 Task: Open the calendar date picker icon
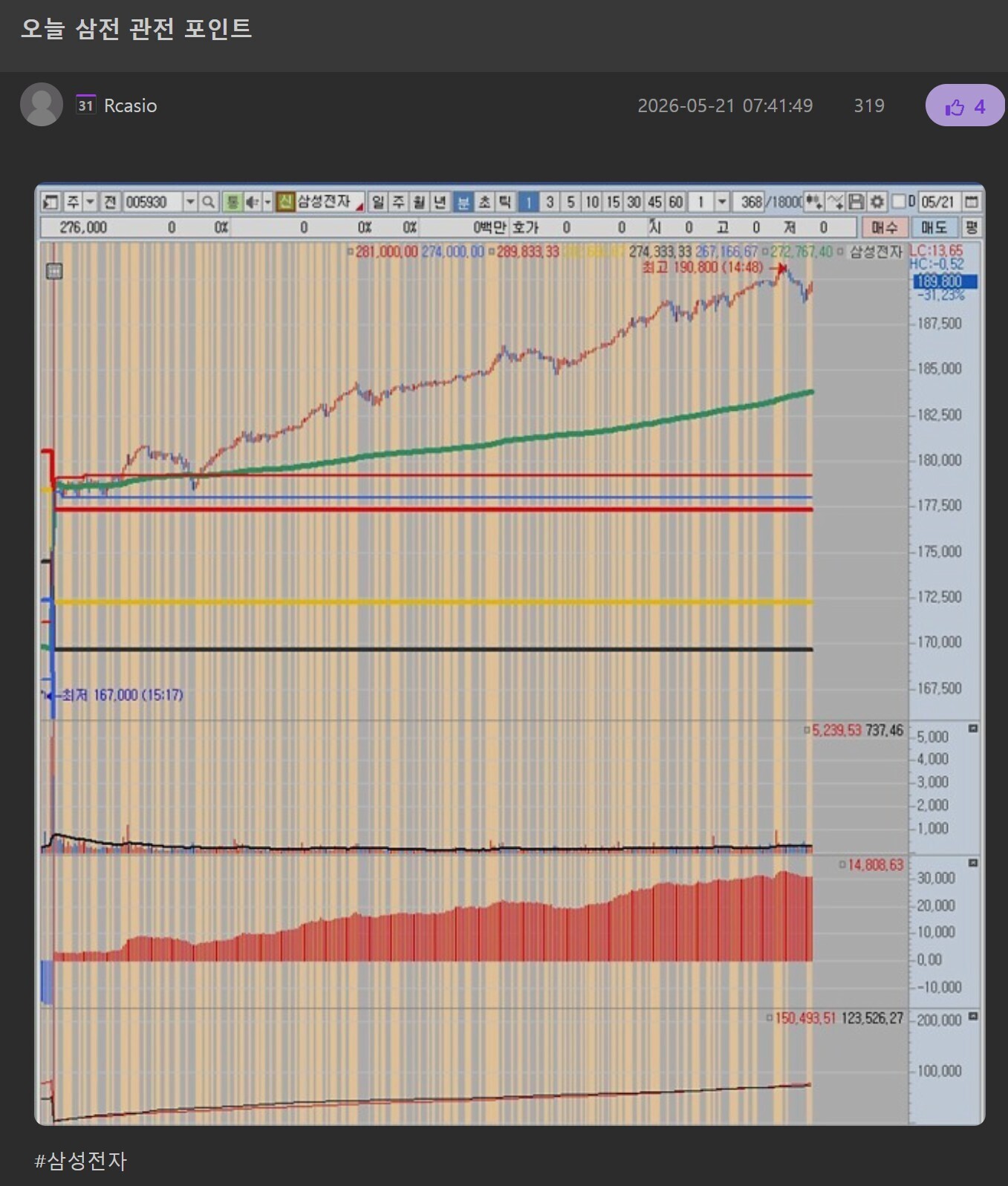pos(971,202)
